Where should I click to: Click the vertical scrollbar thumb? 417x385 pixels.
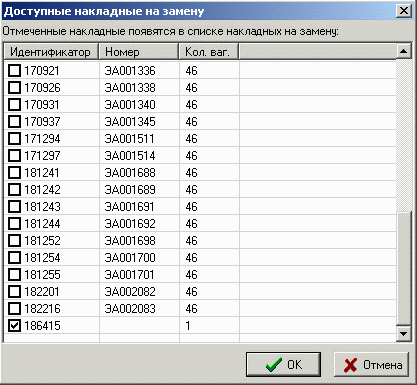tap(404, 268)
